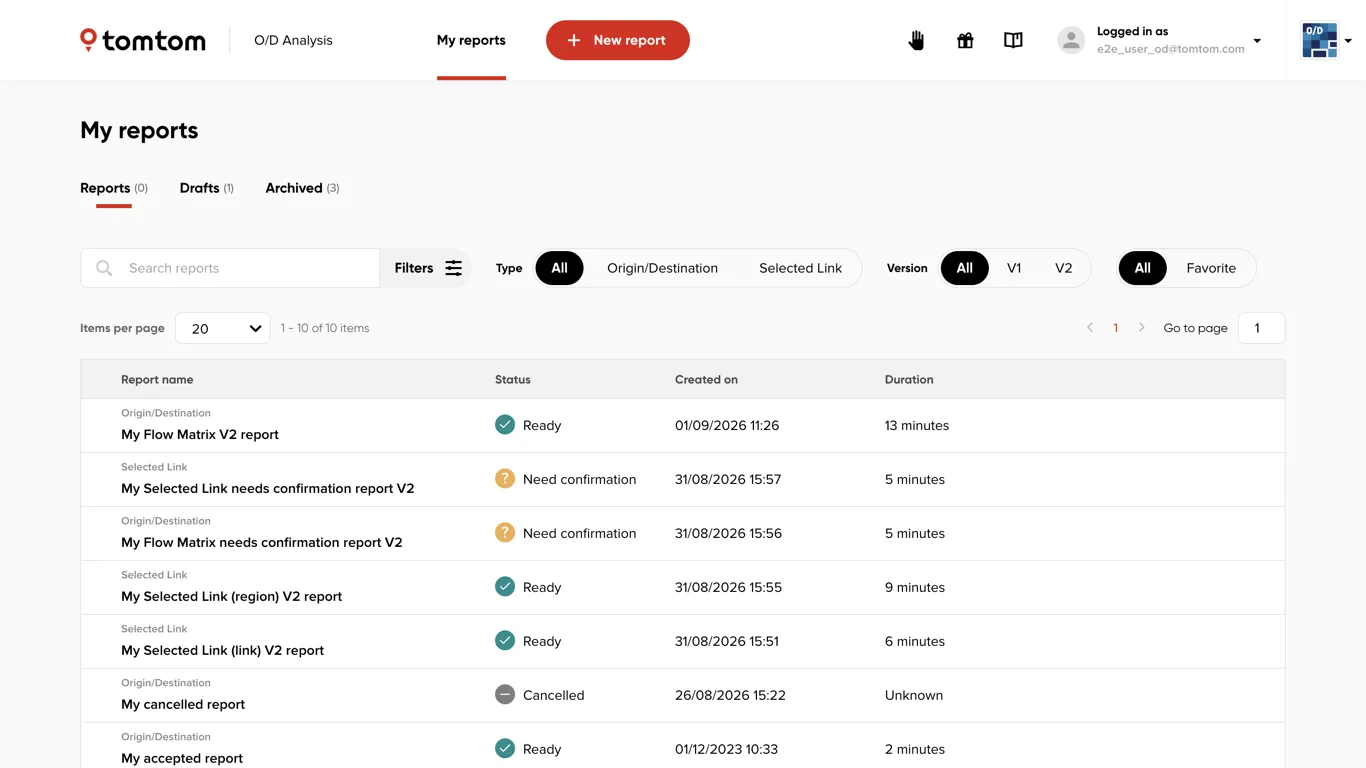Filter by Origin/Destination type

coord(662,268)
